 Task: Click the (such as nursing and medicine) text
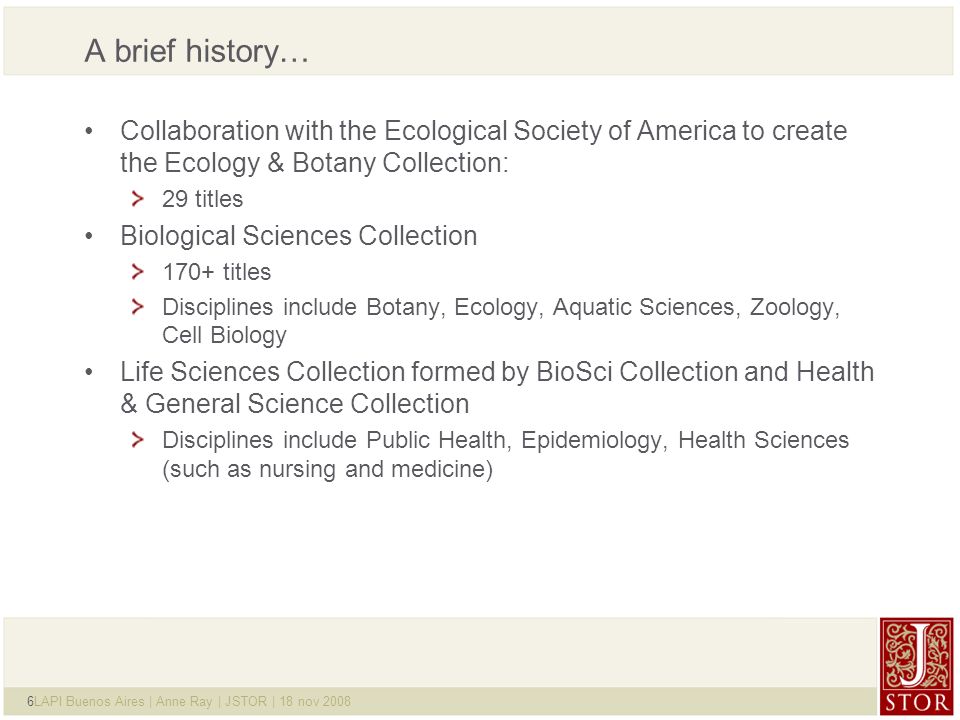328,470
